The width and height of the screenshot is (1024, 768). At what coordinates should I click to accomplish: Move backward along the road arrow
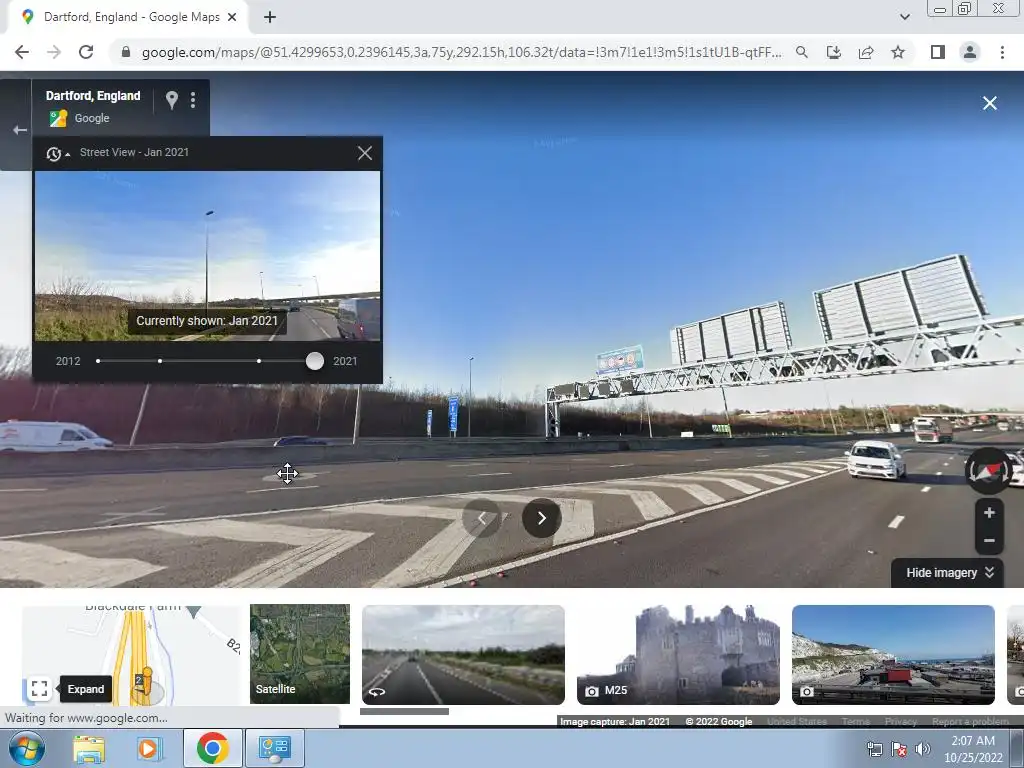[481, 518]
